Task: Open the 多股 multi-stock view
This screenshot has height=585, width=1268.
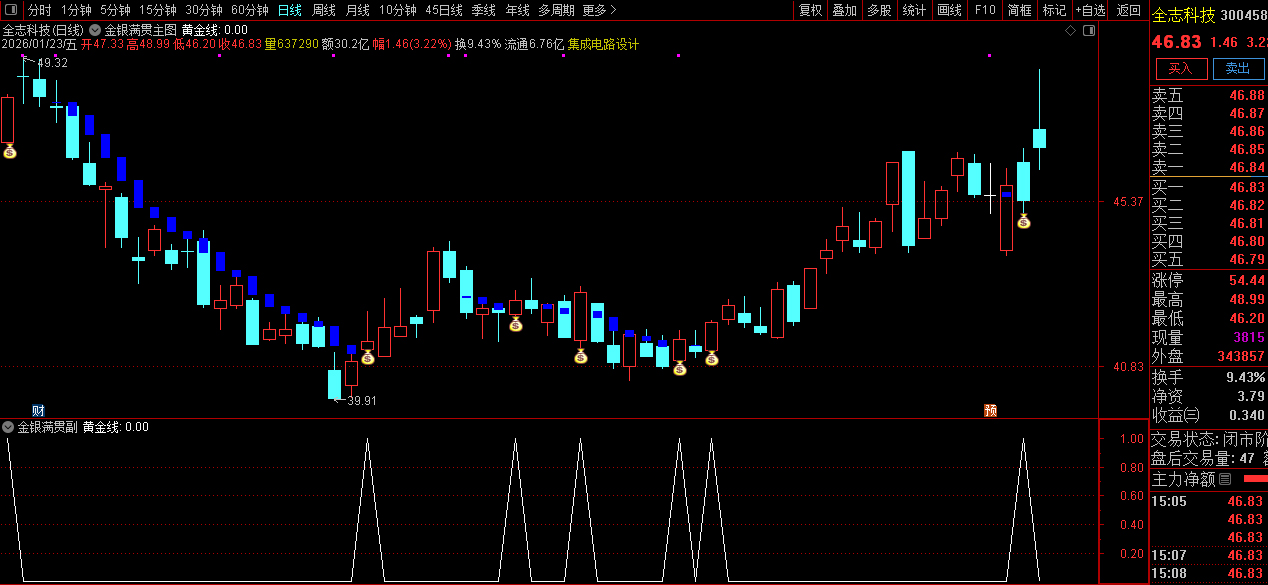Action: 879,10
